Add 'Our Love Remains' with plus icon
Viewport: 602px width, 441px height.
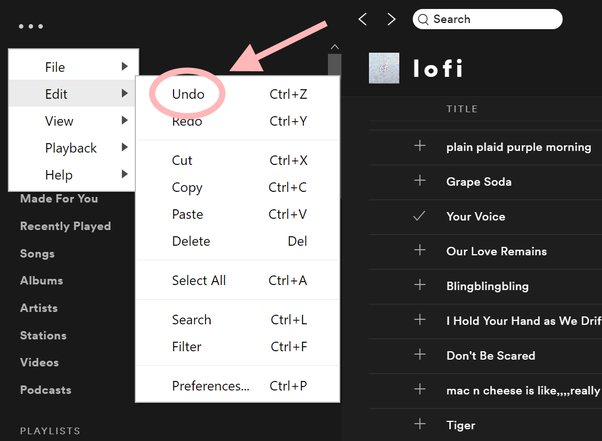click(420, 250)
